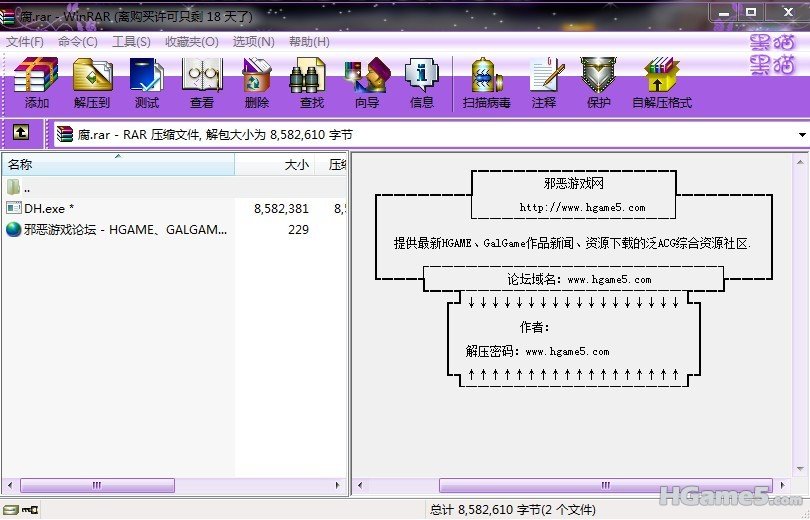810x520 pixels.
Task: Maximize the WinRAR window
Action: tap(751, 12)
